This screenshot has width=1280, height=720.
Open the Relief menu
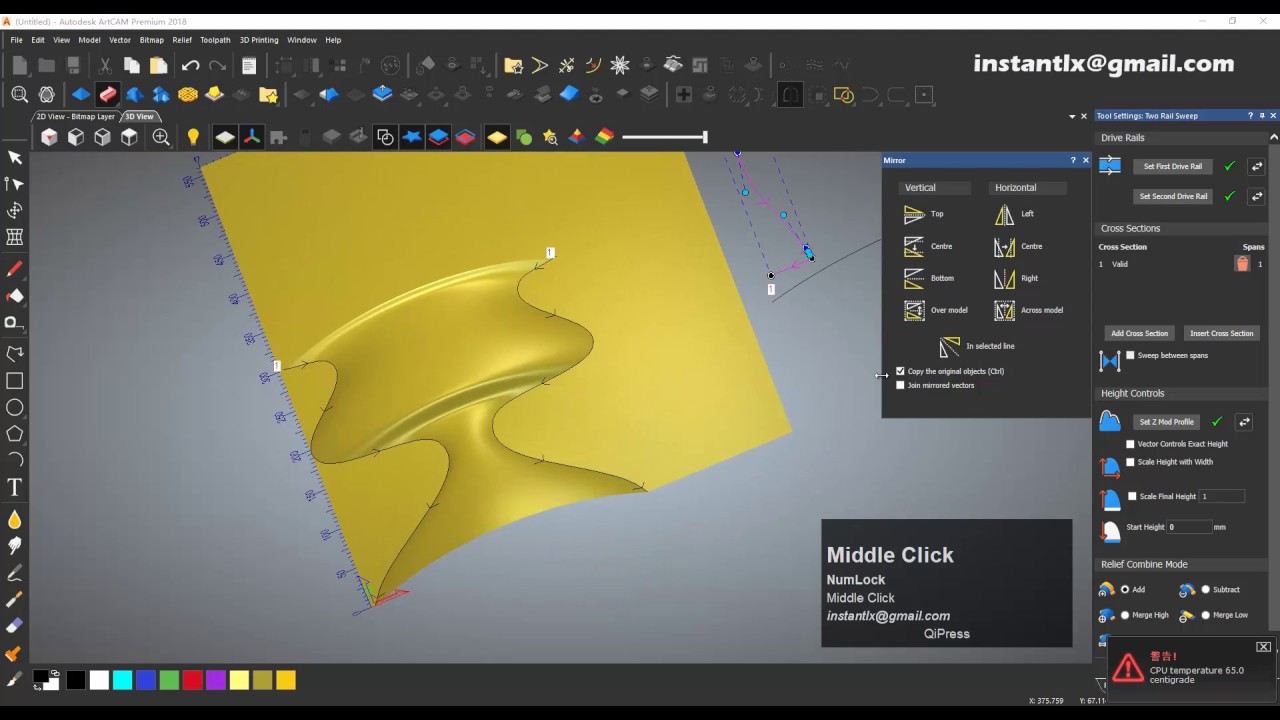(182, 40)
